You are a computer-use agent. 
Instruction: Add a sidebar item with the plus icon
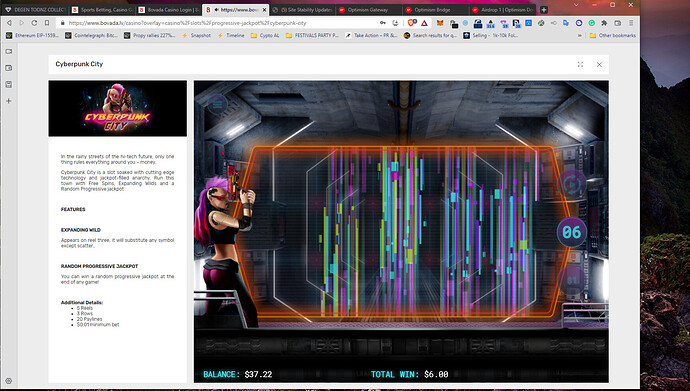pos(8,101)
